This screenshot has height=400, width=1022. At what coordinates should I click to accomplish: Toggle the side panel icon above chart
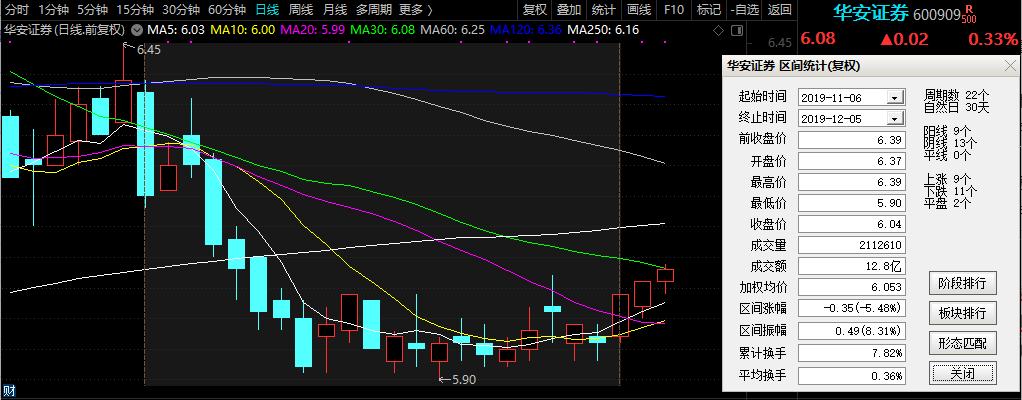[x=737, y=30]
